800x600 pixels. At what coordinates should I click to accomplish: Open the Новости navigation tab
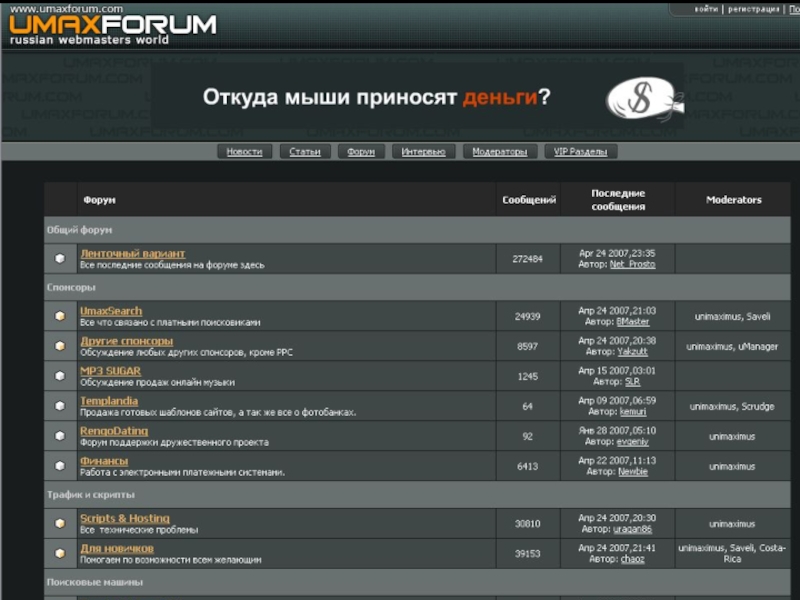244,152
